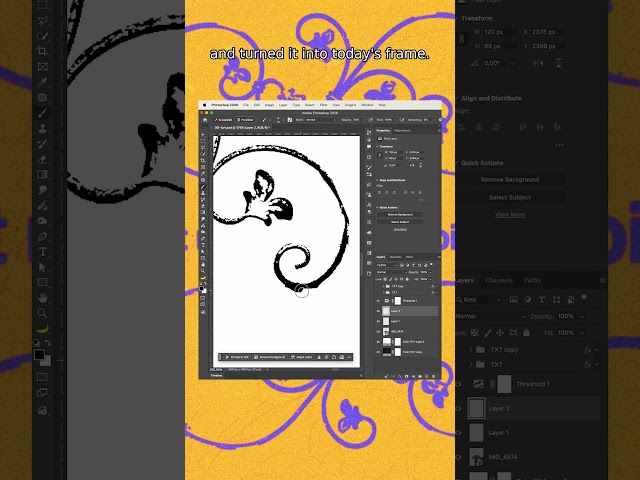Select the Move tool in the center window

click(203, 134)
